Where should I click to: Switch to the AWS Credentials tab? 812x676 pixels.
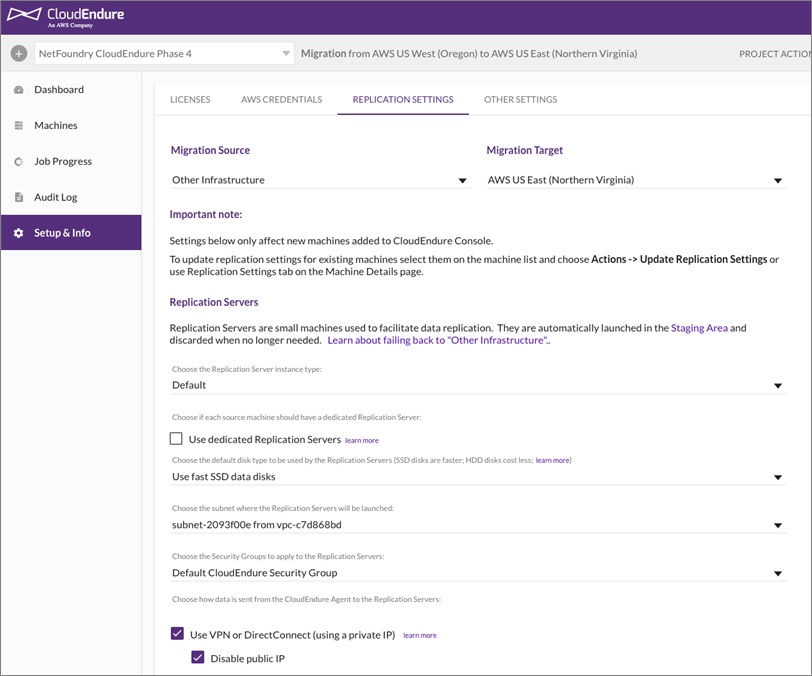(282, 99)
